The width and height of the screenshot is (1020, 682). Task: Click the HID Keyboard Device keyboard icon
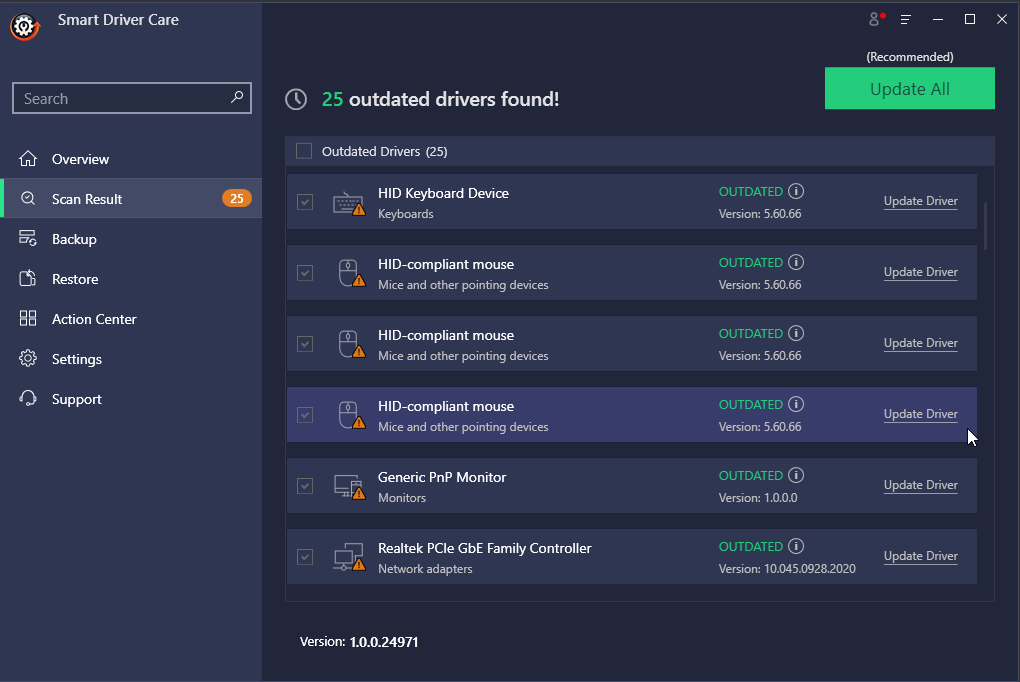point(349,203)
